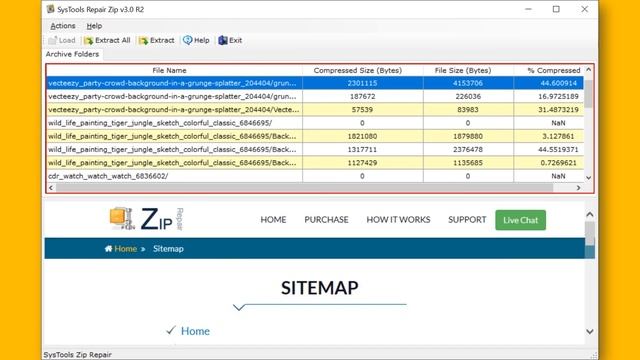Click the 1879880 file size cell
The width and height of the screenshot is (640, 360).
(x=468, y=136)
